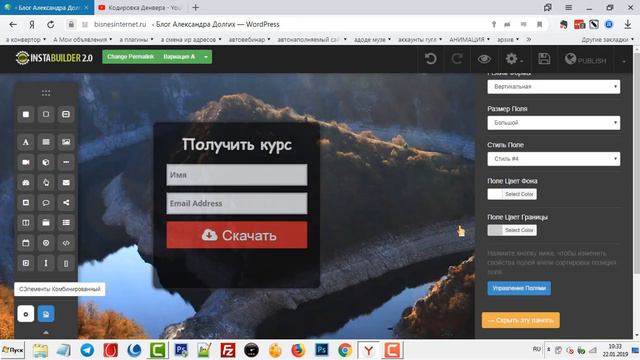
Task: Switch to the YouTube Кодировка Денвера tab
Action: click(140, 7)
